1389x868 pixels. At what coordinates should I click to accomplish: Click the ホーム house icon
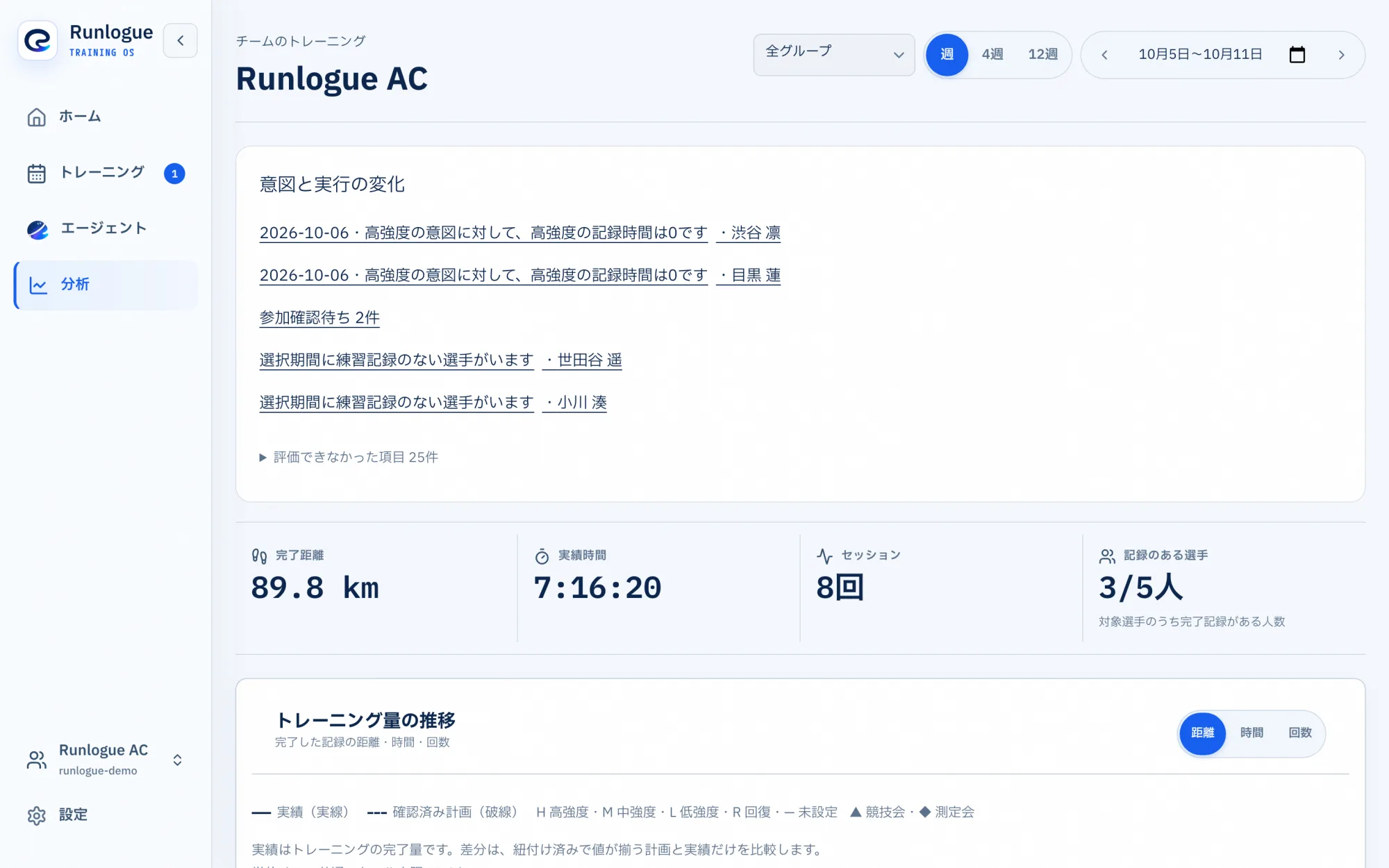(37, 117)
